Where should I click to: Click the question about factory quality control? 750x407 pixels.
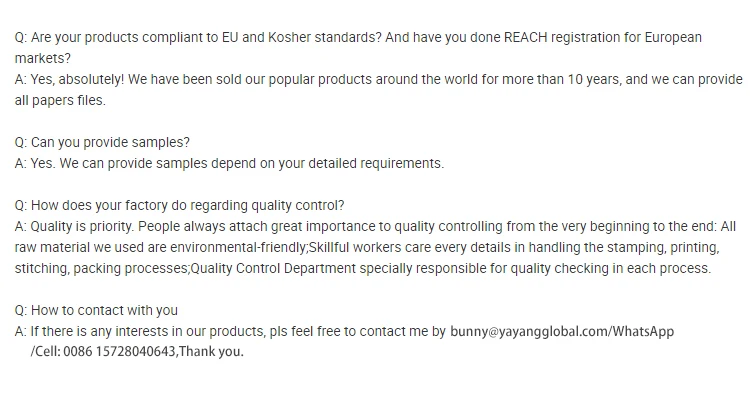pyautogui.click(x=180, y=205)
